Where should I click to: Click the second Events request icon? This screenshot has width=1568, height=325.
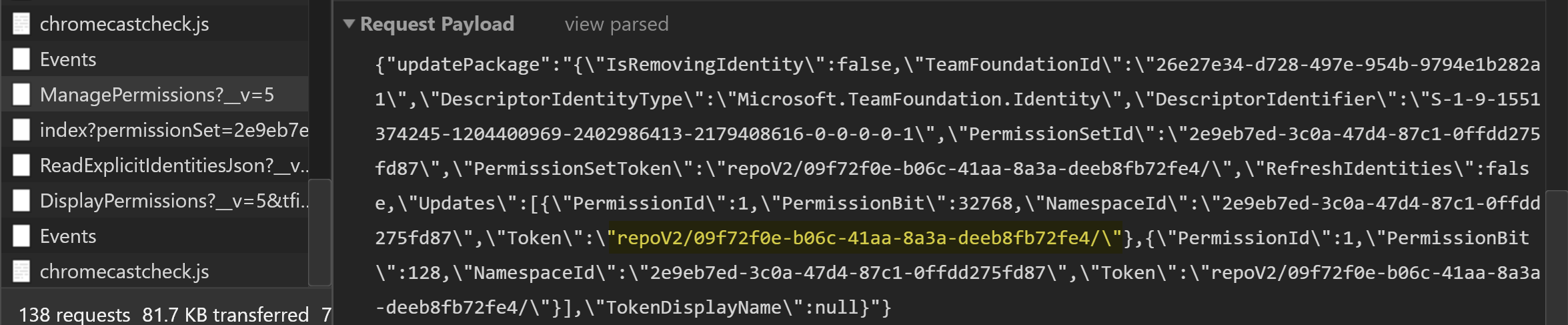point(21,236)
